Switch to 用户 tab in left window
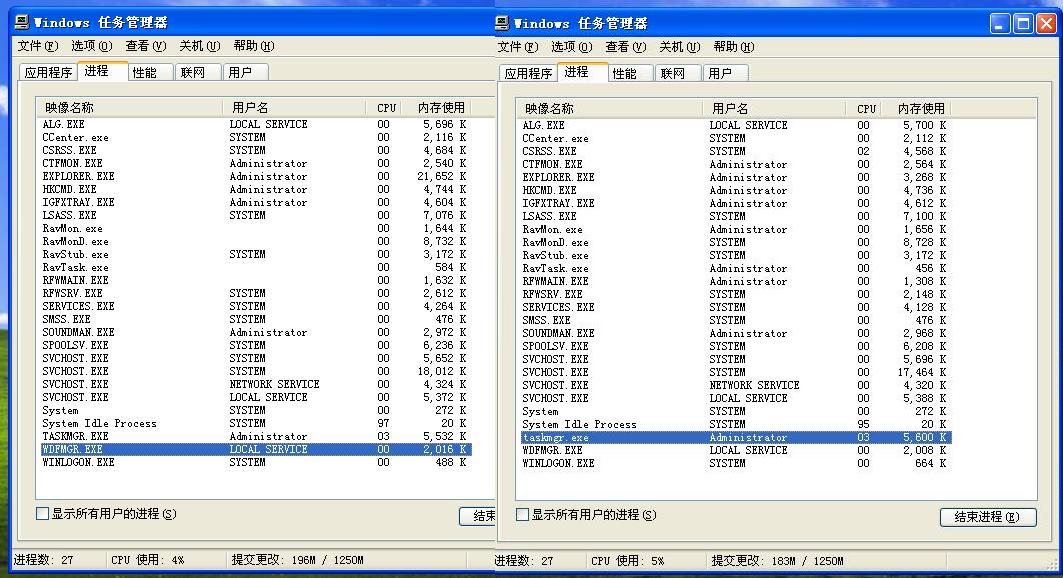The image size is (1063, 578). (x=245, y=73)
